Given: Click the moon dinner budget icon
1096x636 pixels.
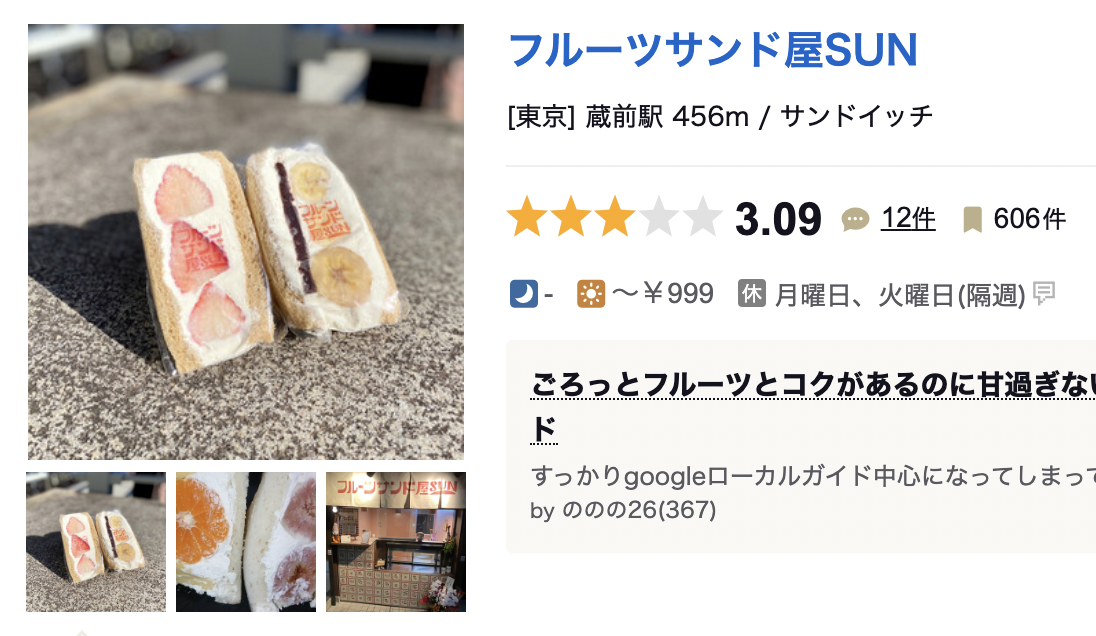Looking at the screenshot, I should coord(524,294).
